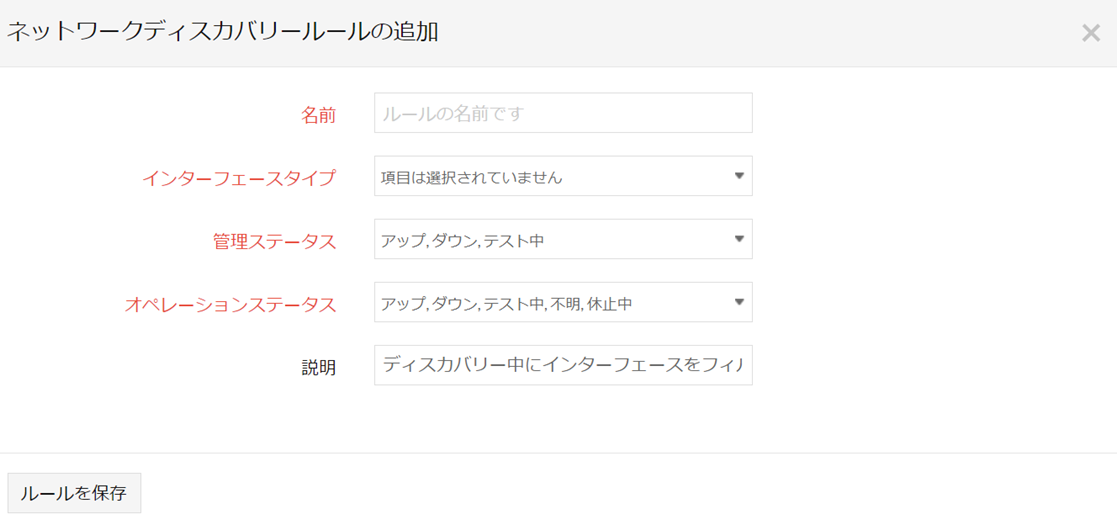Click the arrow icon on オペレーションステータス dropdown
Screen dimensions: 1117x525
739,302
